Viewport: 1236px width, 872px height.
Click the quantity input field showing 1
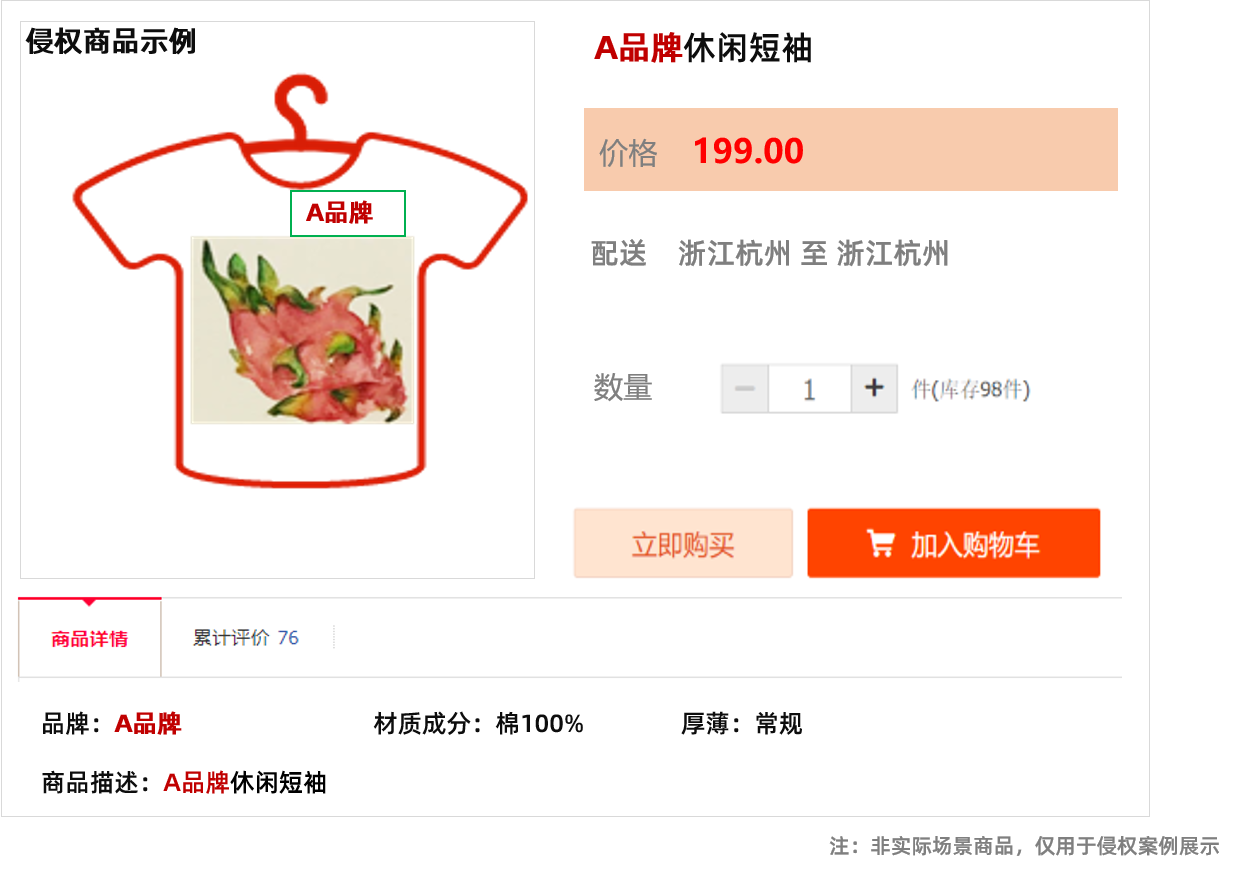point(810,388)
